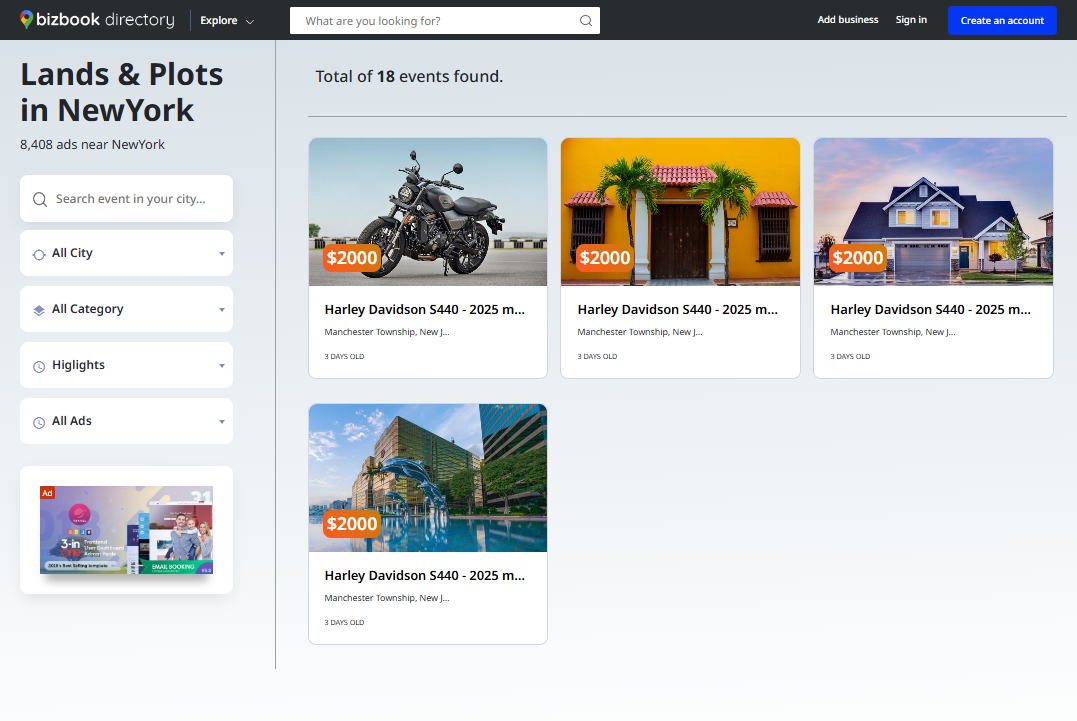This screenshot has width=1077, height=721.
Task: Click the clock icon next to All Ads
Action: point(38,421)
